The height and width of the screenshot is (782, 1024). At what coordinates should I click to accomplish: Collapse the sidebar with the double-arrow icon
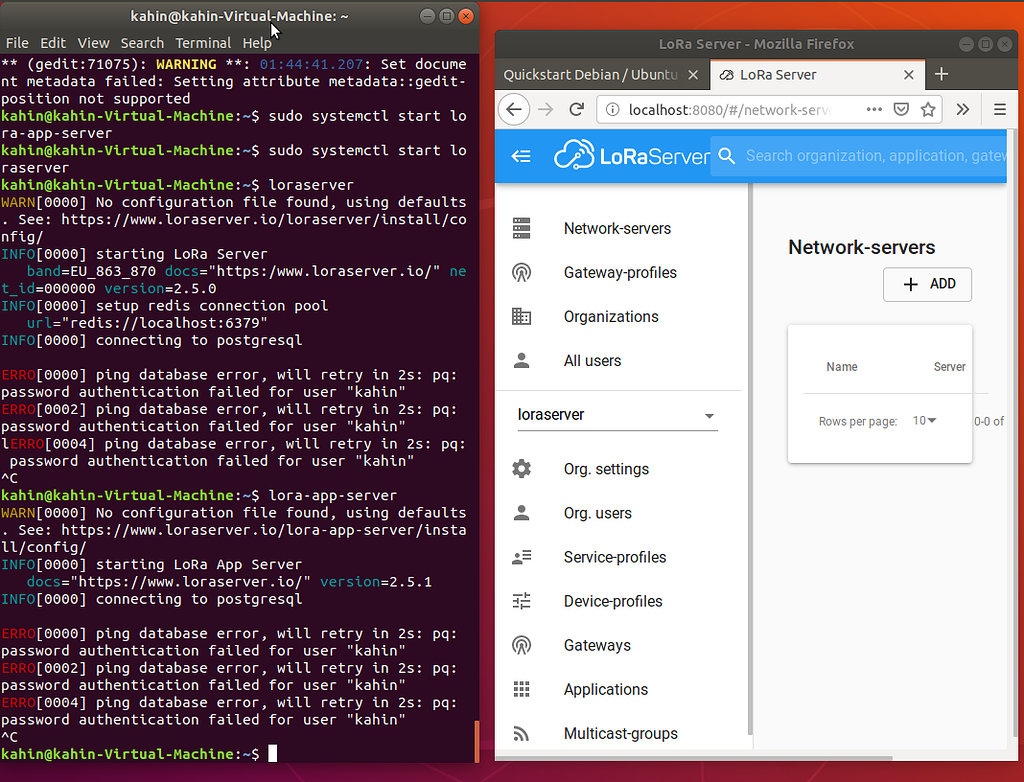(519, 156)
